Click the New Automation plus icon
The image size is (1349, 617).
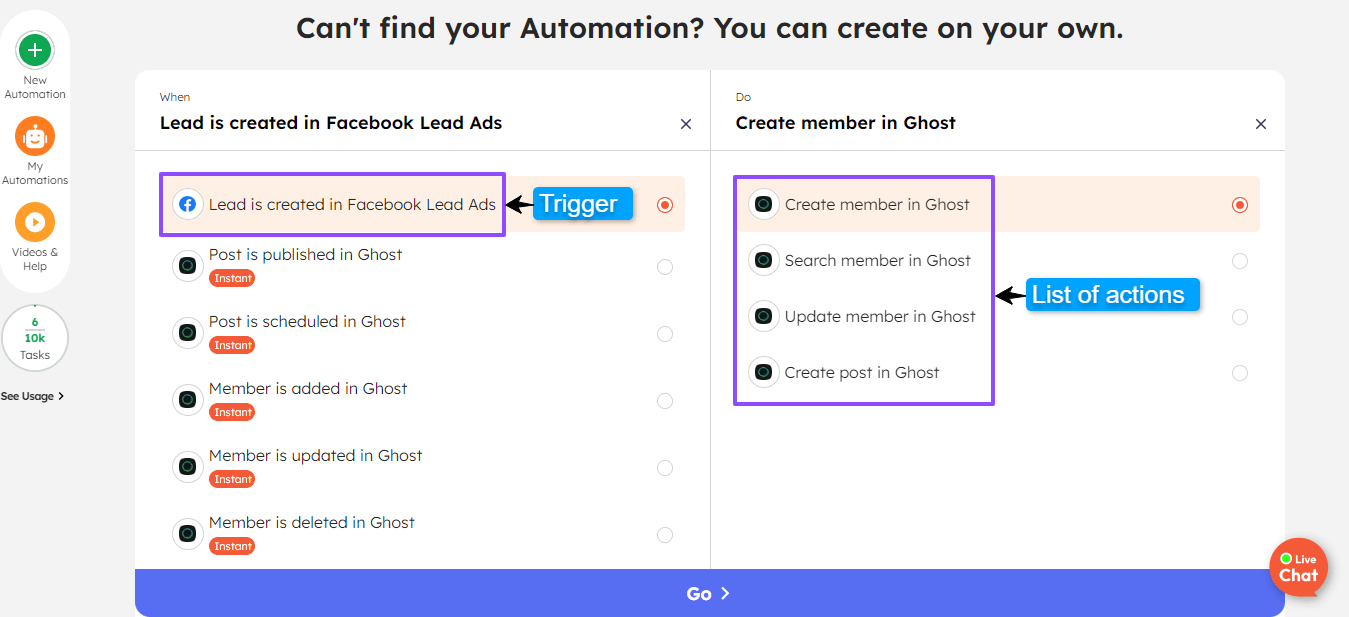[35, 49]
